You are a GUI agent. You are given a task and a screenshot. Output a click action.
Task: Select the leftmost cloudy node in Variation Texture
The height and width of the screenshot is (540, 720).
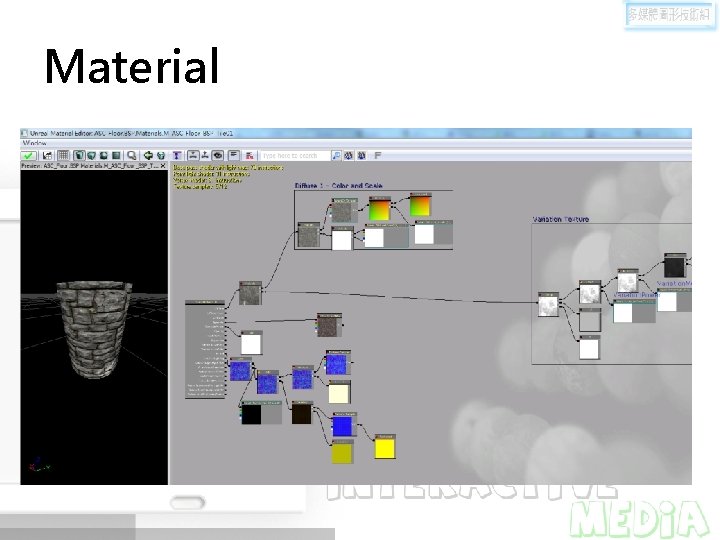pos(548,304)
